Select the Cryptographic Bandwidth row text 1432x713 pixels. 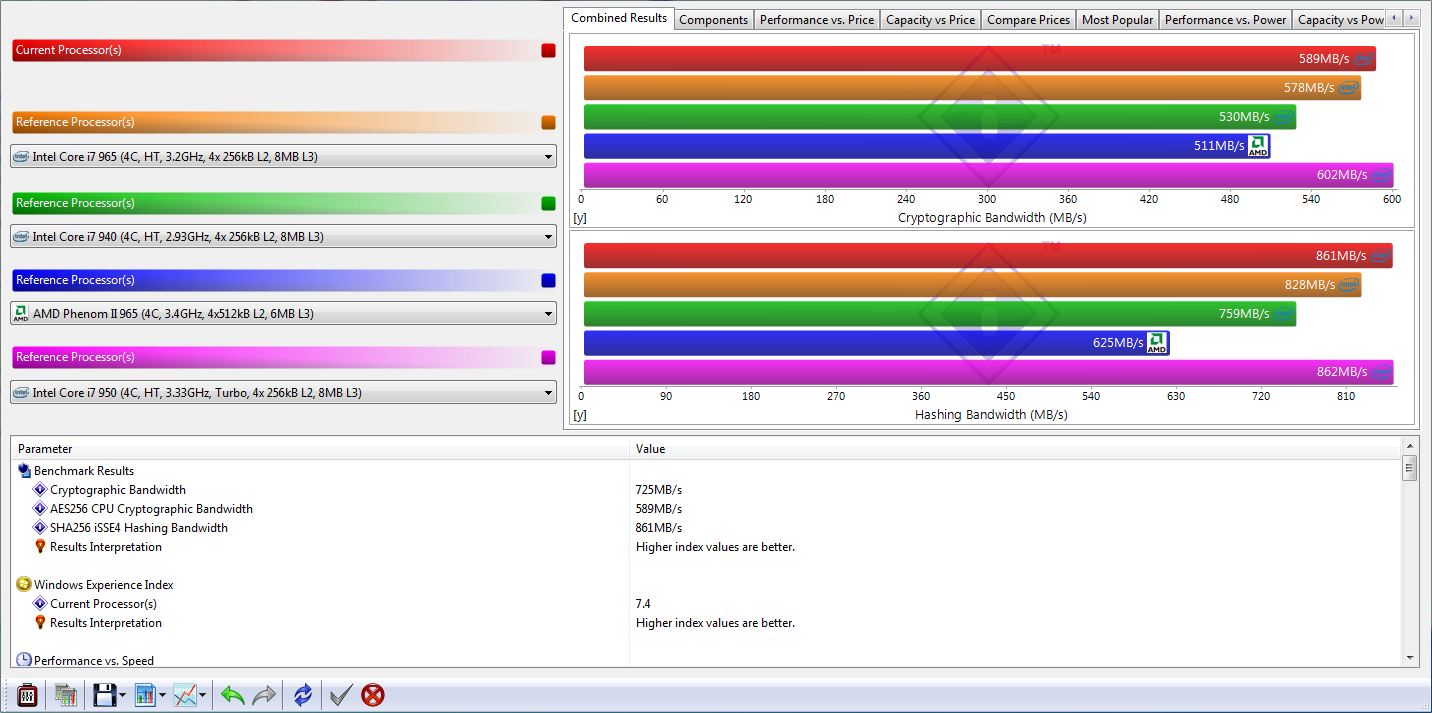click(x=118, y=490)
